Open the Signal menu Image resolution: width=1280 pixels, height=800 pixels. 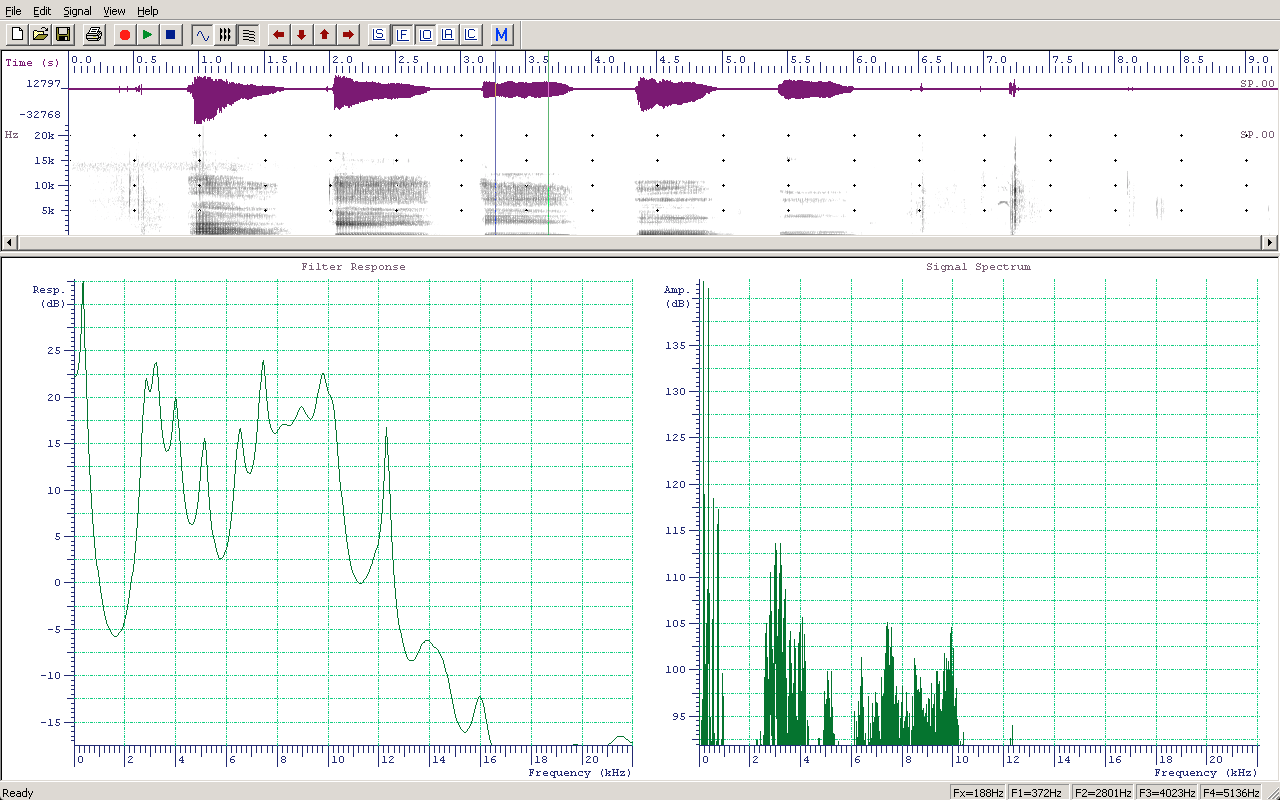pyautogui.click(x=77, y=11)
